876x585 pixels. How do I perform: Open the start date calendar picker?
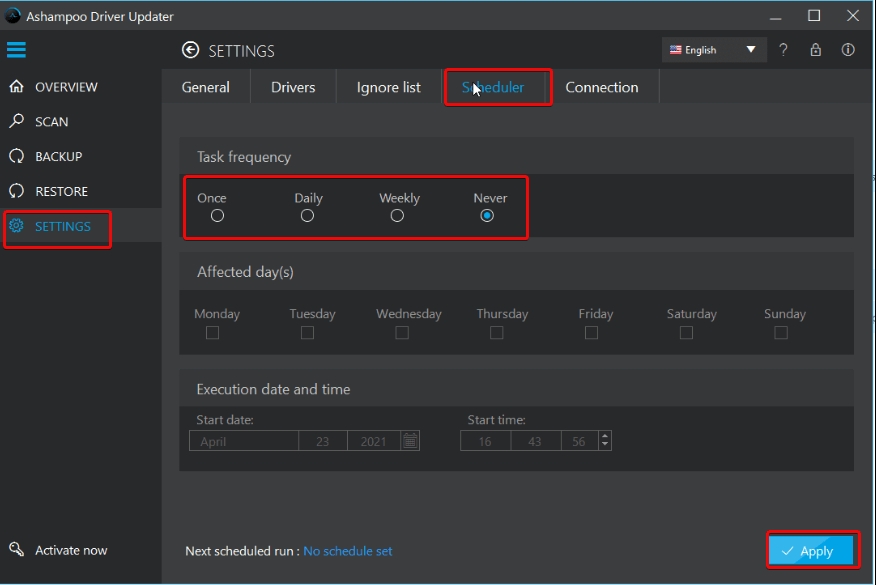(x=410, y=441)
